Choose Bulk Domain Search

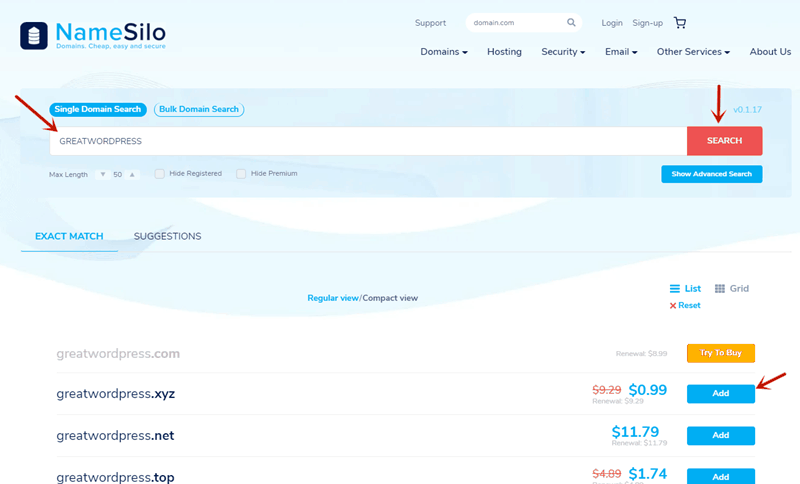tap(199, 109)
